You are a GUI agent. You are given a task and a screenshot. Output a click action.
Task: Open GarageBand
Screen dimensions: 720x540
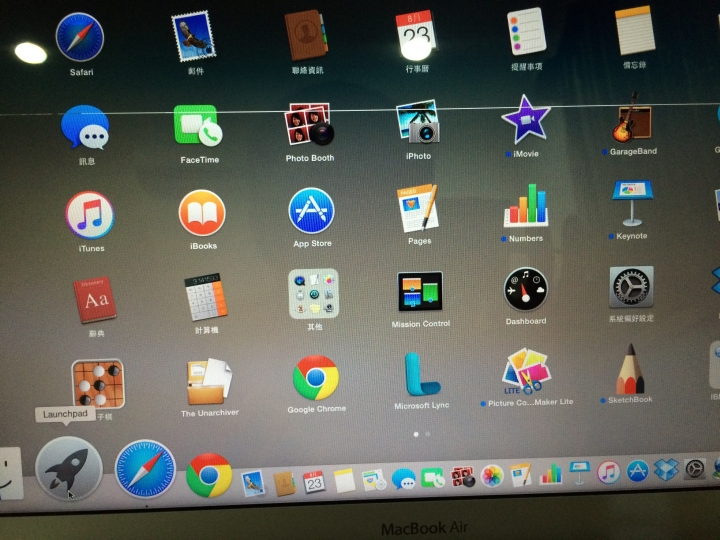(x=631, y=118)
